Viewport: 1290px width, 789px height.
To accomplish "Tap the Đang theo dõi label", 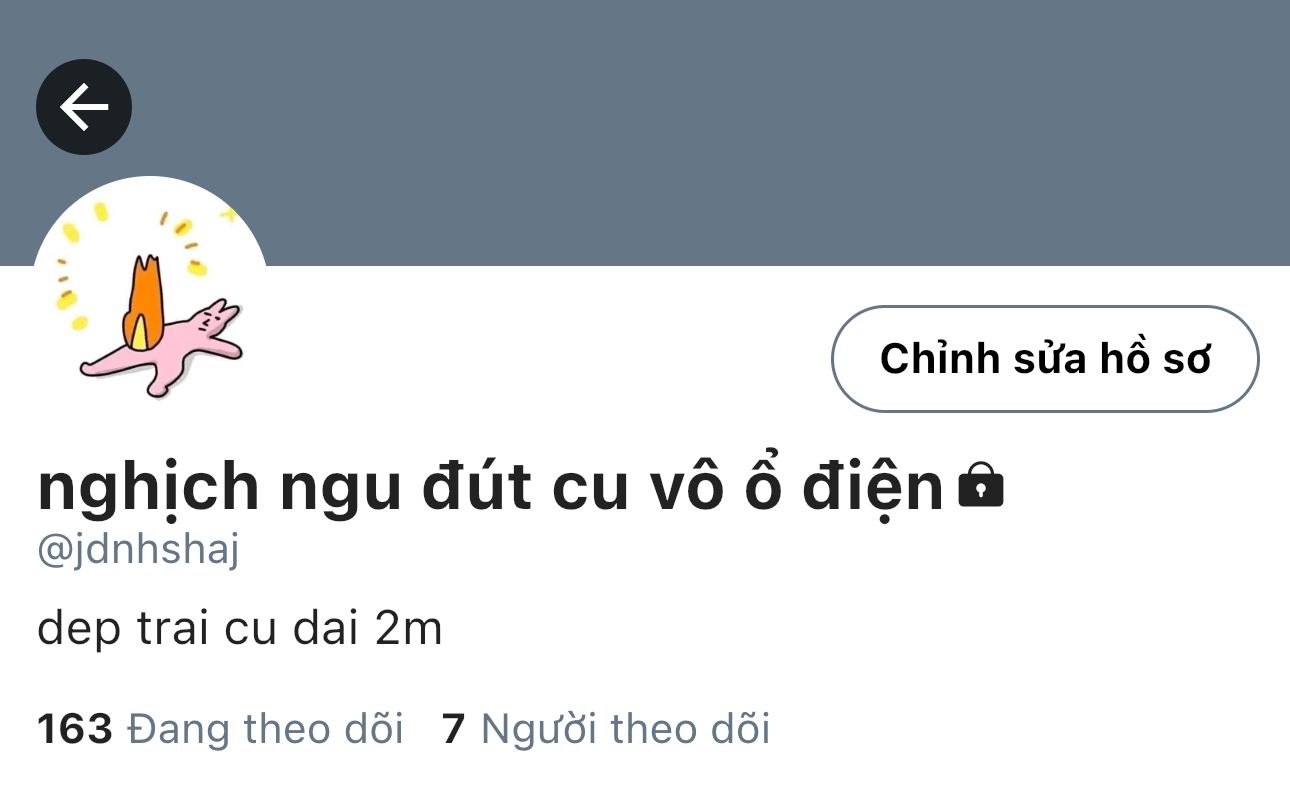I will (x=266, y=729).
